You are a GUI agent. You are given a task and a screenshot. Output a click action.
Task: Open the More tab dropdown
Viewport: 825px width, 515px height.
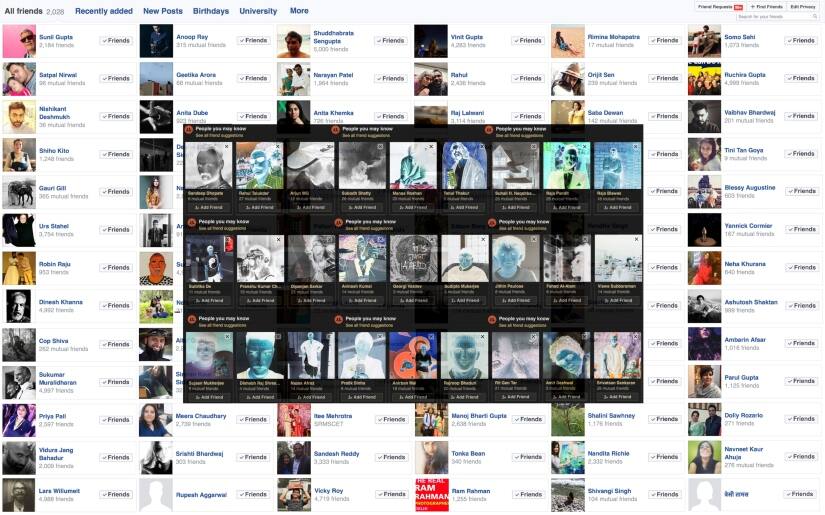click(x=299, y=11)
